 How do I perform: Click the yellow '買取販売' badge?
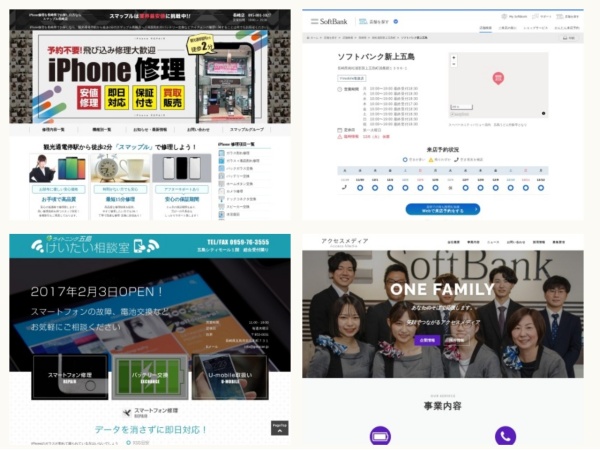[x=173, y=98]
